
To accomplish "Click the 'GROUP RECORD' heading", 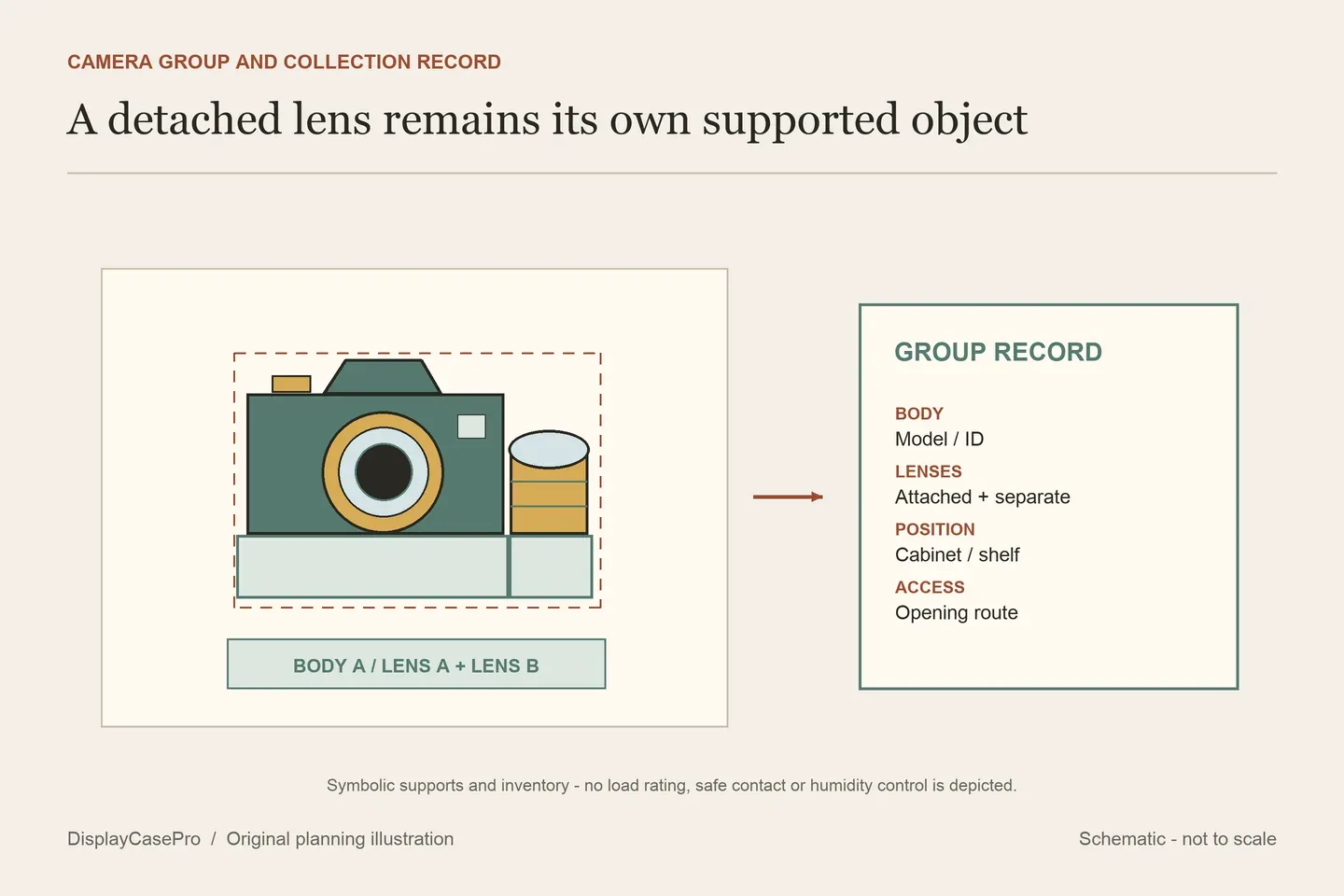I will tap(998, 352).
